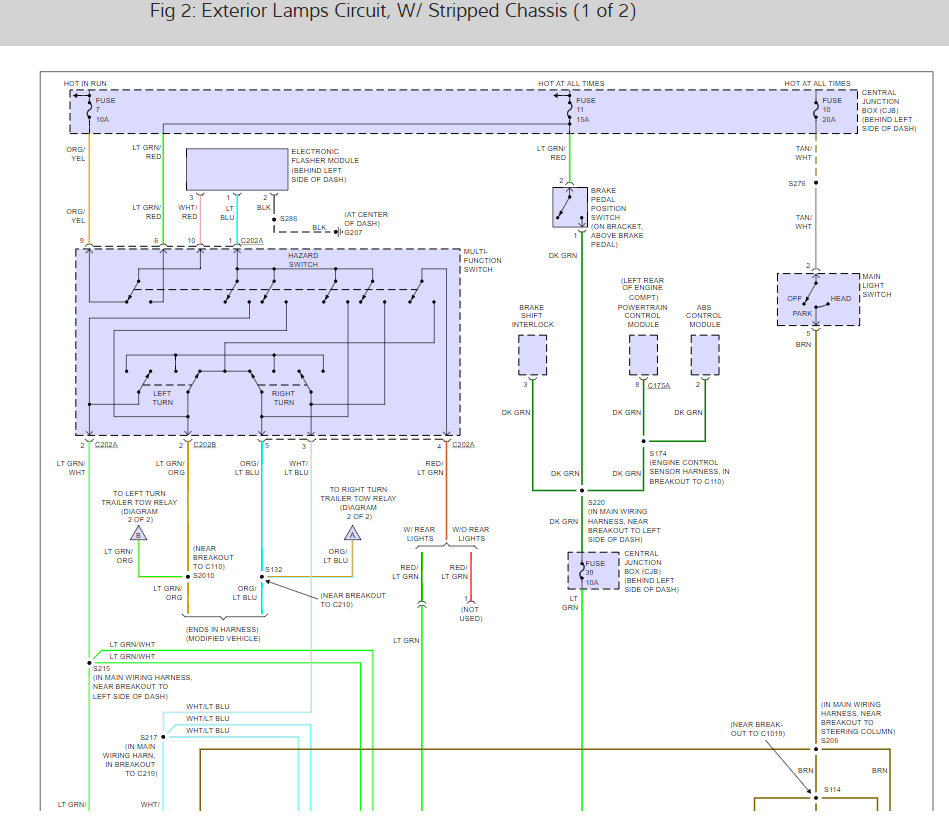Select the BRAKE SHIFT INTERLOCK label
Screen dimensions: 949x830
coord(532,316)
